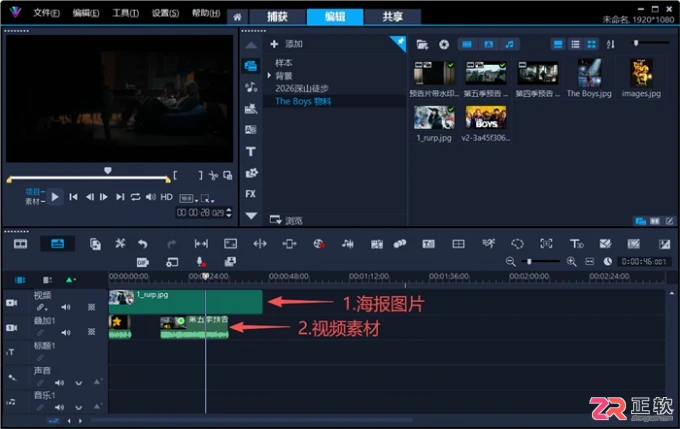Open the 设置 menu
The height and width of the screenshot is (429, 680).
[165, 13]
